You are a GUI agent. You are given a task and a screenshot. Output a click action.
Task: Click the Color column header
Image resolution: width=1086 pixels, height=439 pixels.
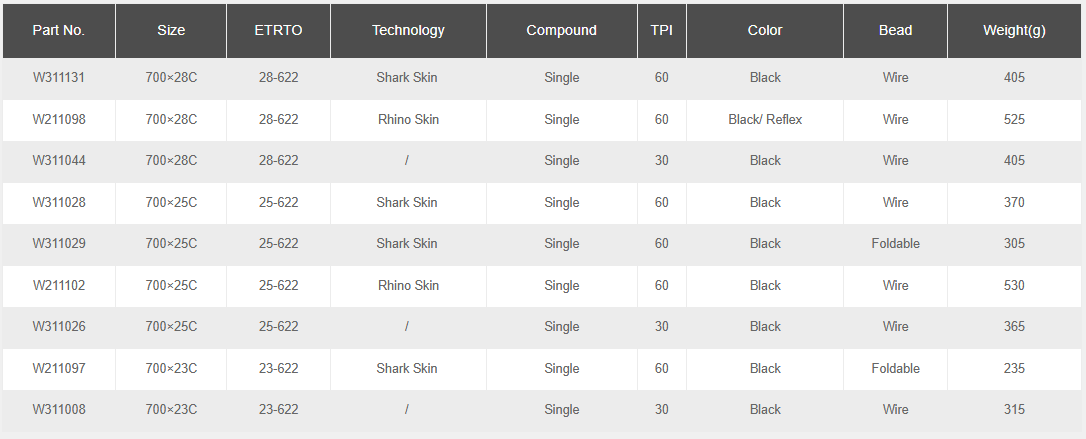[765, 30]
